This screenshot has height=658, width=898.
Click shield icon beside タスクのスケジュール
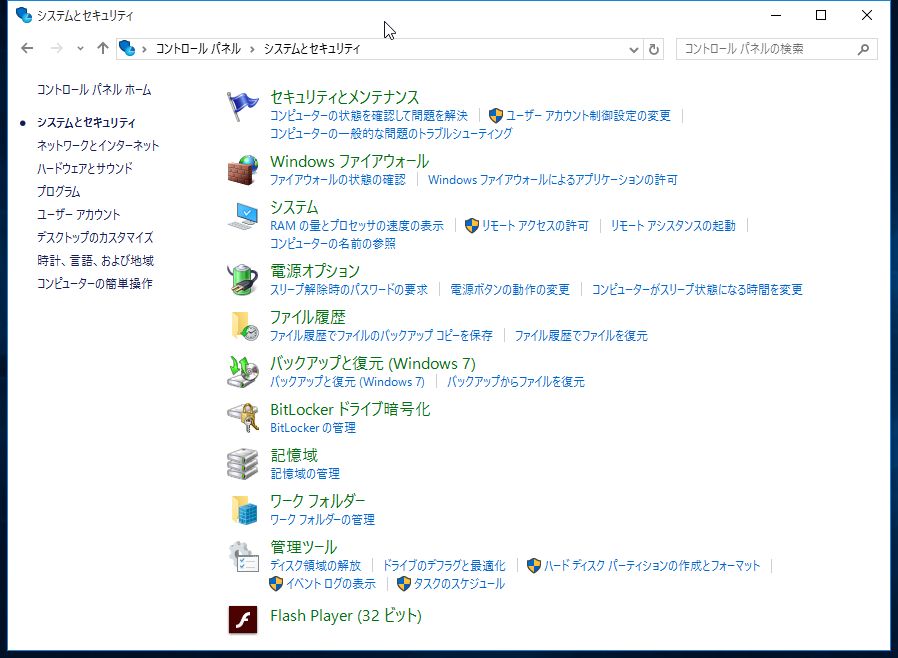pyautogui.click(x=404, y=584)
